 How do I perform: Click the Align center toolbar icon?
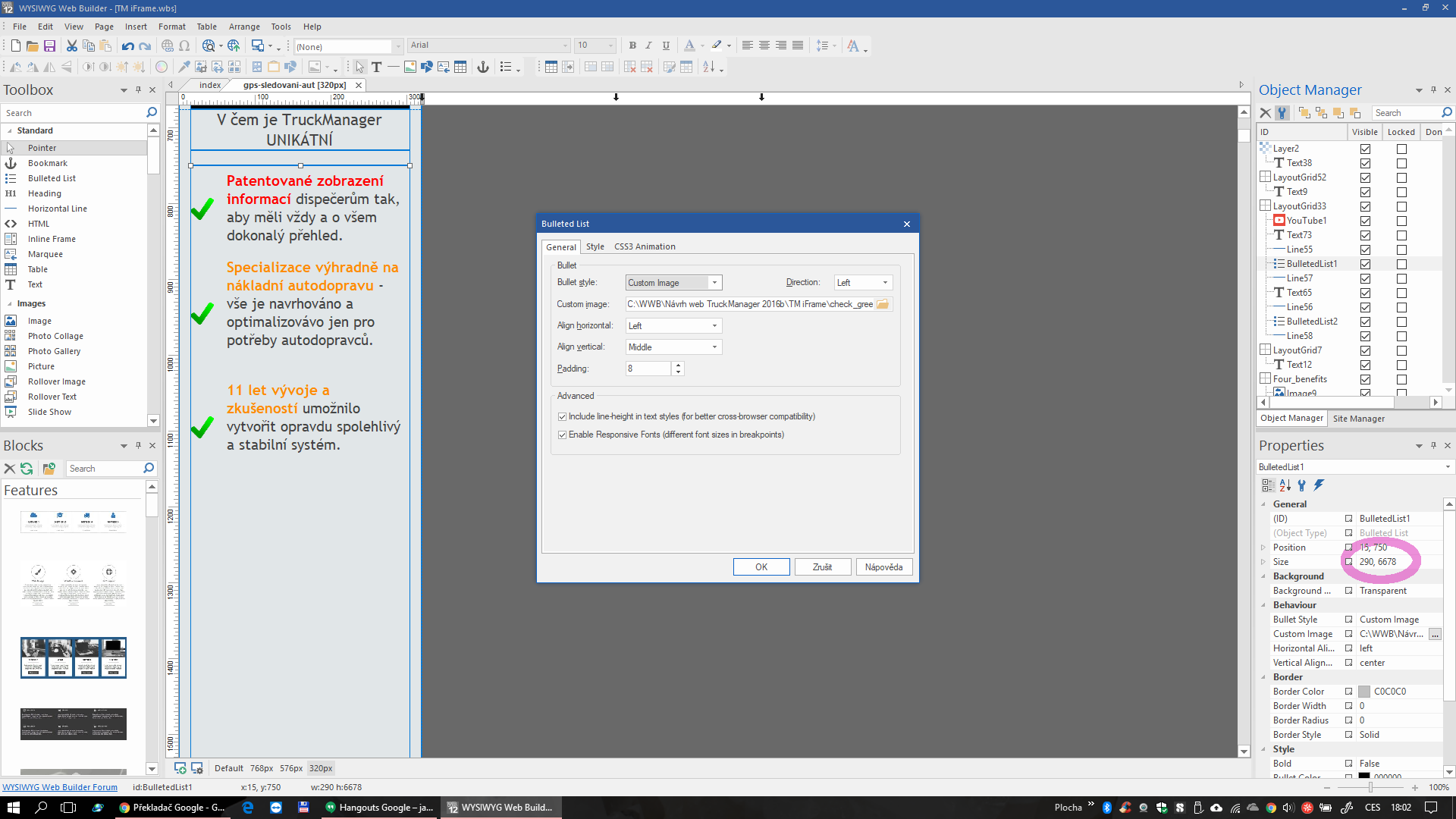coord(764,45)
